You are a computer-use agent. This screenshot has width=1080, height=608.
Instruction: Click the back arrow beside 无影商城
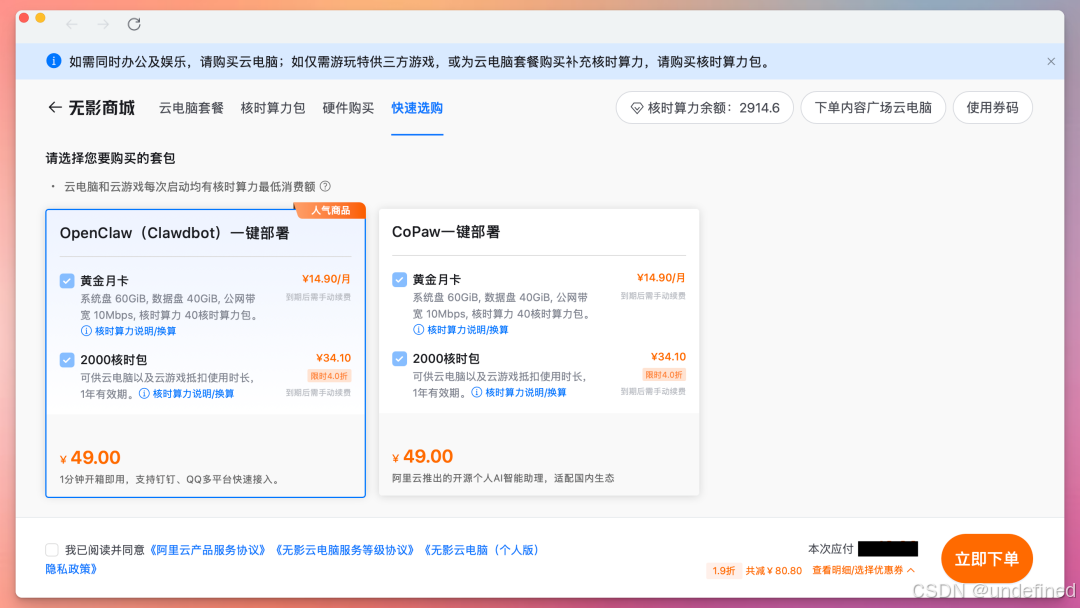coord(55,107)
